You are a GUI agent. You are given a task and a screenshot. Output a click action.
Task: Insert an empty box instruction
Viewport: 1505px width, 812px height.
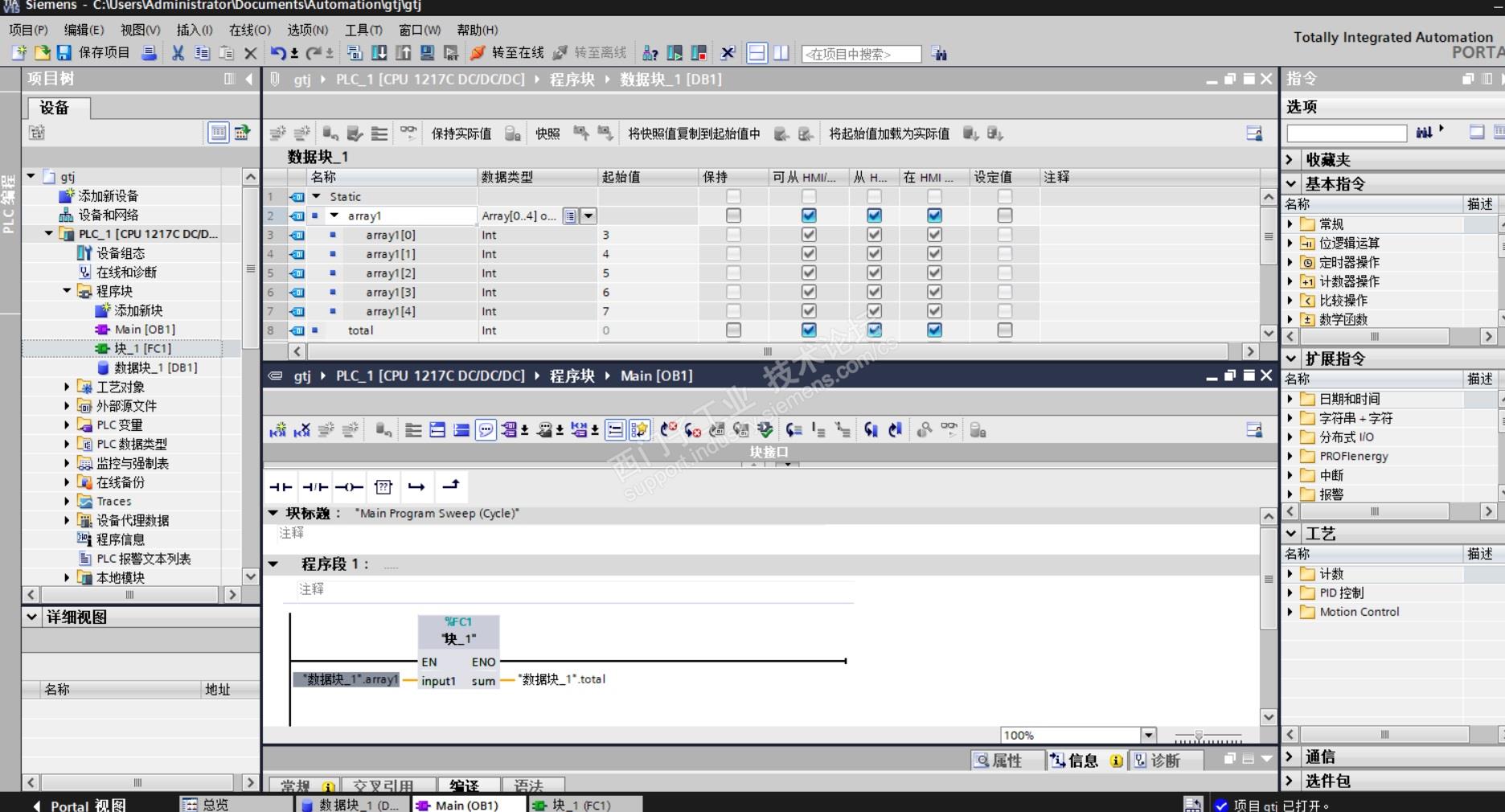coord(383,486)
